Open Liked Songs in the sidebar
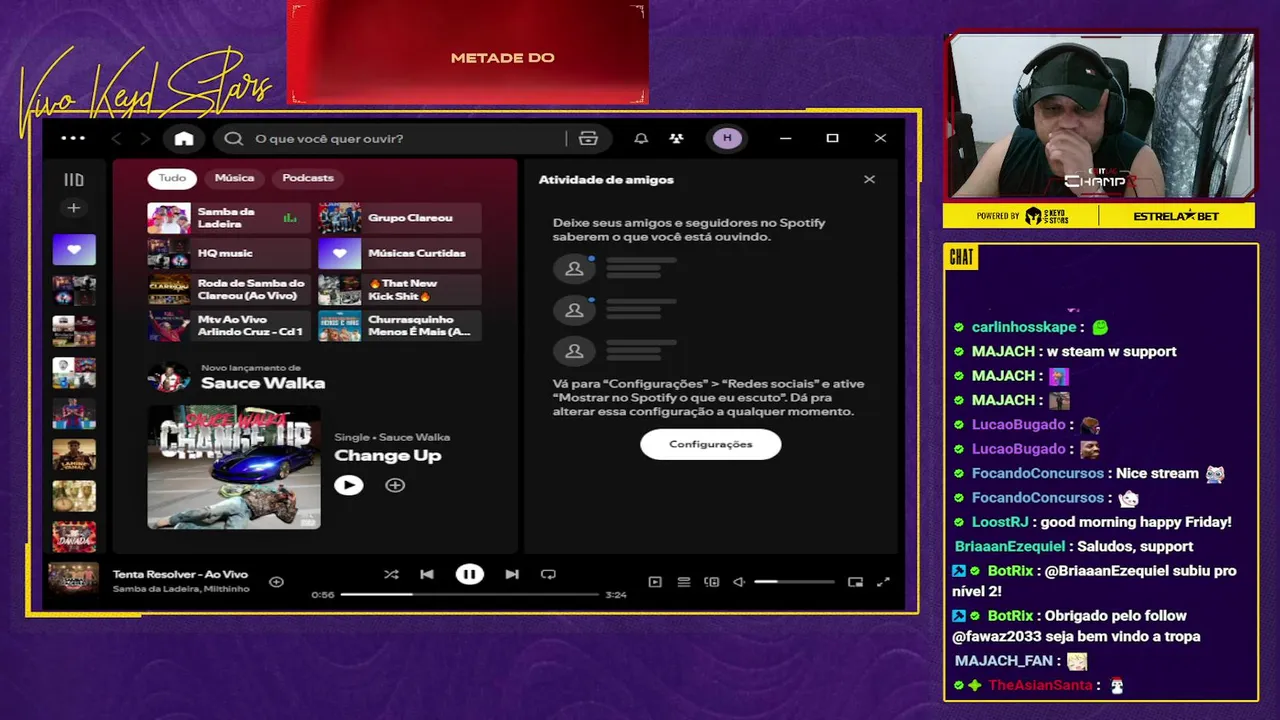Screen dimensions: 1280x720 [x=74, y=250]
